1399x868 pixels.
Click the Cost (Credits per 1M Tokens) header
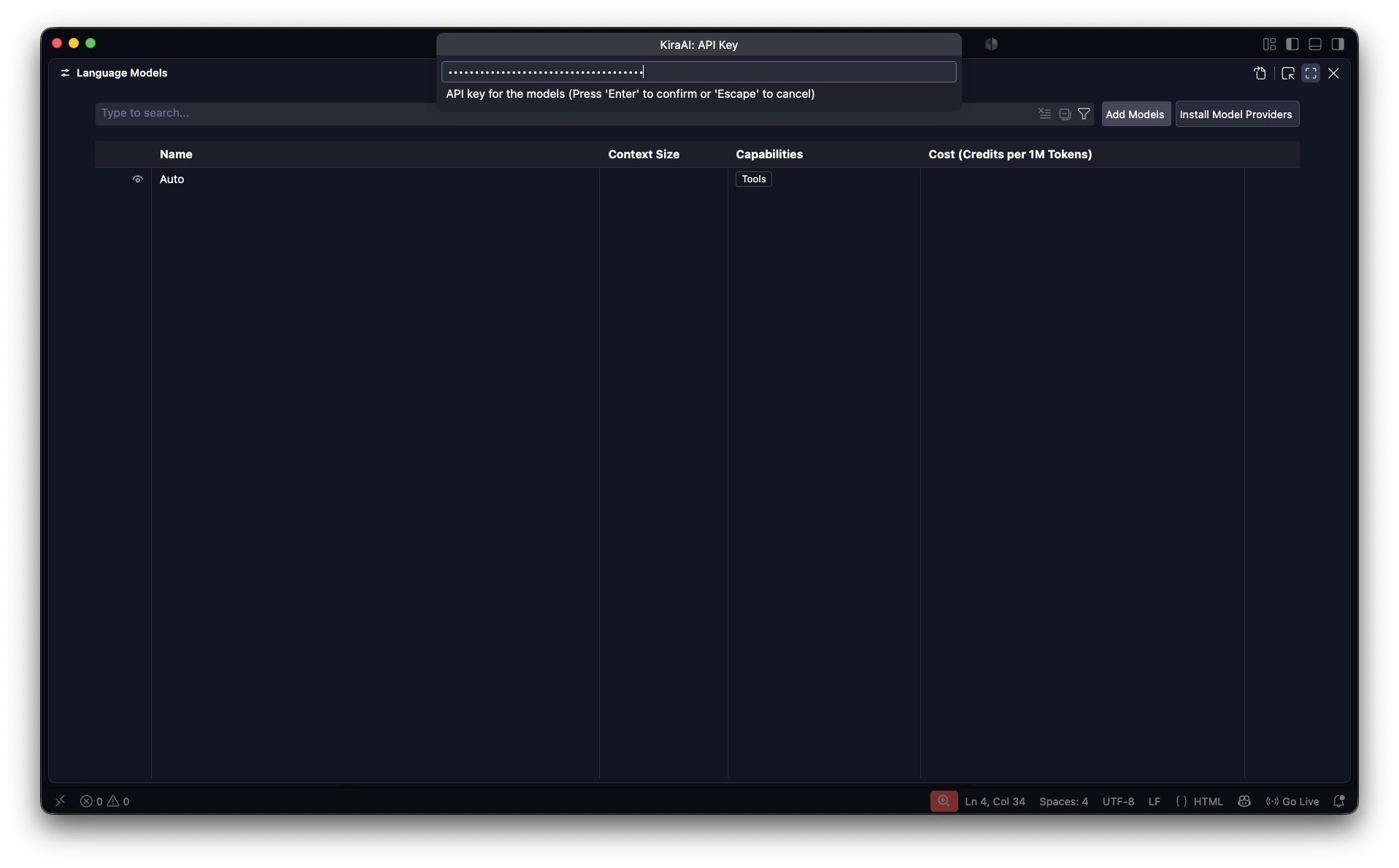pos(1010,155)
